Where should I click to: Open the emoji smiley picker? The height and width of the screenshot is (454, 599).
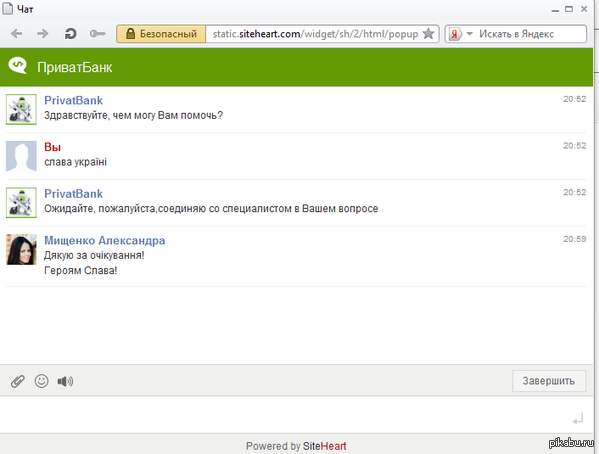(x=41, y=381)
